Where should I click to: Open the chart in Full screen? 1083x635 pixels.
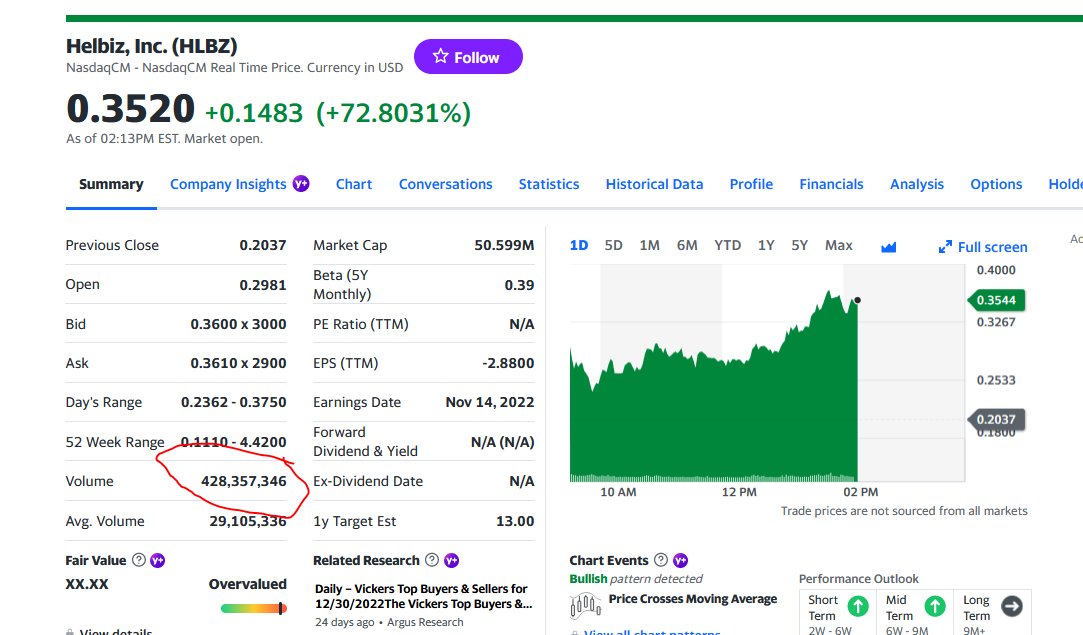click(x=983, y=247)
